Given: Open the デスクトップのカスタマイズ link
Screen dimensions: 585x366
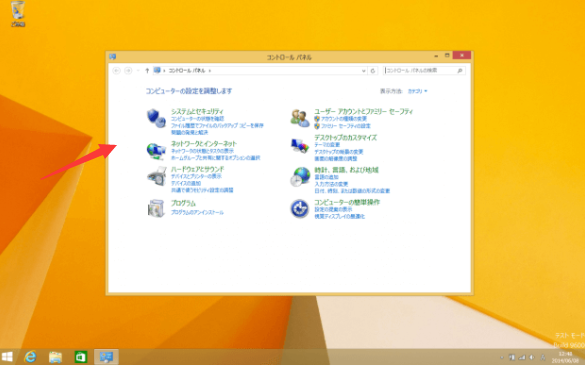Looking at the screenshot, I should coord(345,138).
